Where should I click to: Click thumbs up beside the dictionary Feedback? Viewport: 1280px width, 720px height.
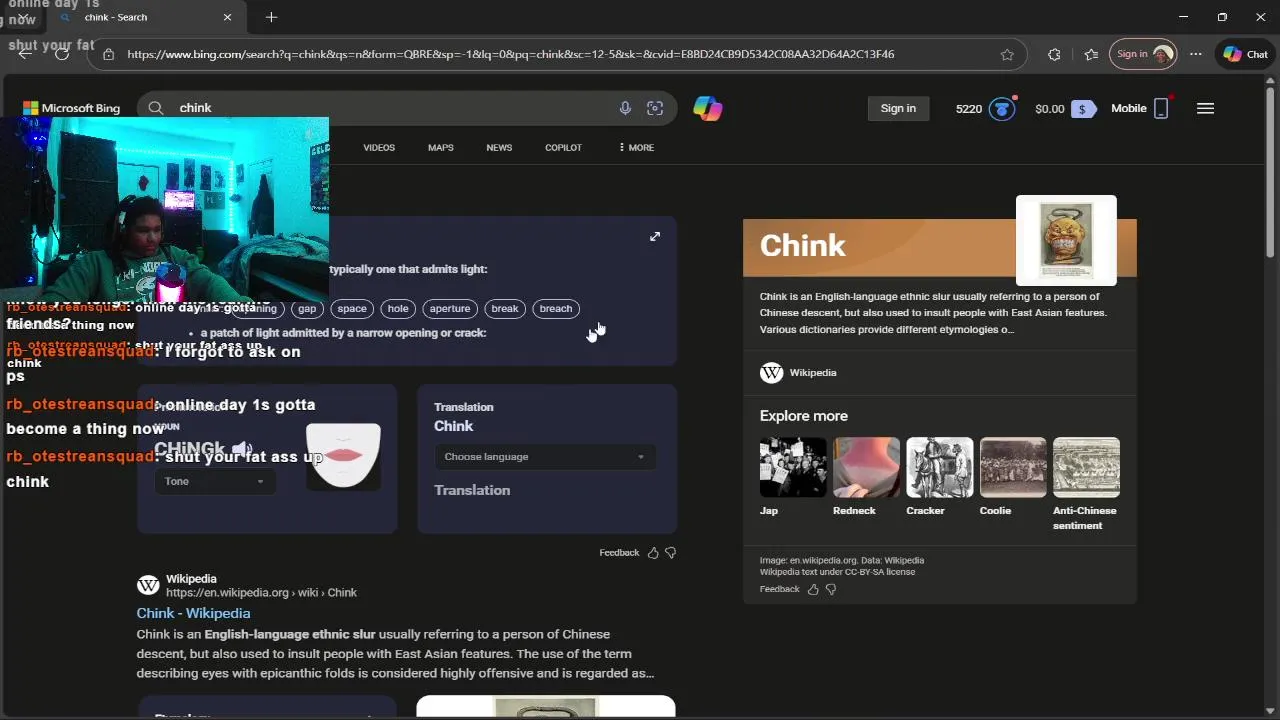(653, 552)
